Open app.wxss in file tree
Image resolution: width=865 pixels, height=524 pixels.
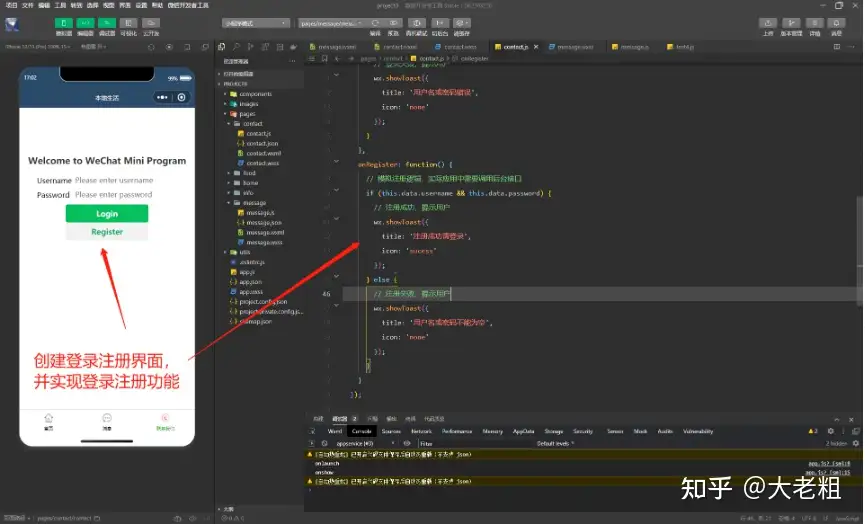[247, 292]
